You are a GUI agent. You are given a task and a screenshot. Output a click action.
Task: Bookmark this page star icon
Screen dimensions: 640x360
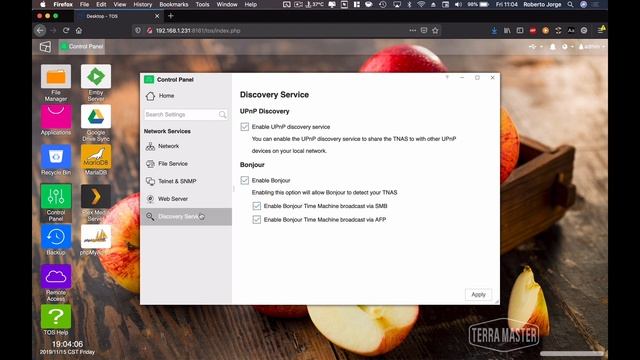coord(435,30)
